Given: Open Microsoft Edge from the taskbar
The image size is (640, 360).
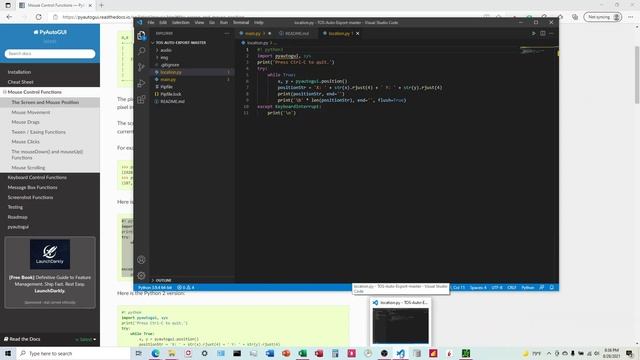Looking at the screenshot, I should click(x=155, y=353).
